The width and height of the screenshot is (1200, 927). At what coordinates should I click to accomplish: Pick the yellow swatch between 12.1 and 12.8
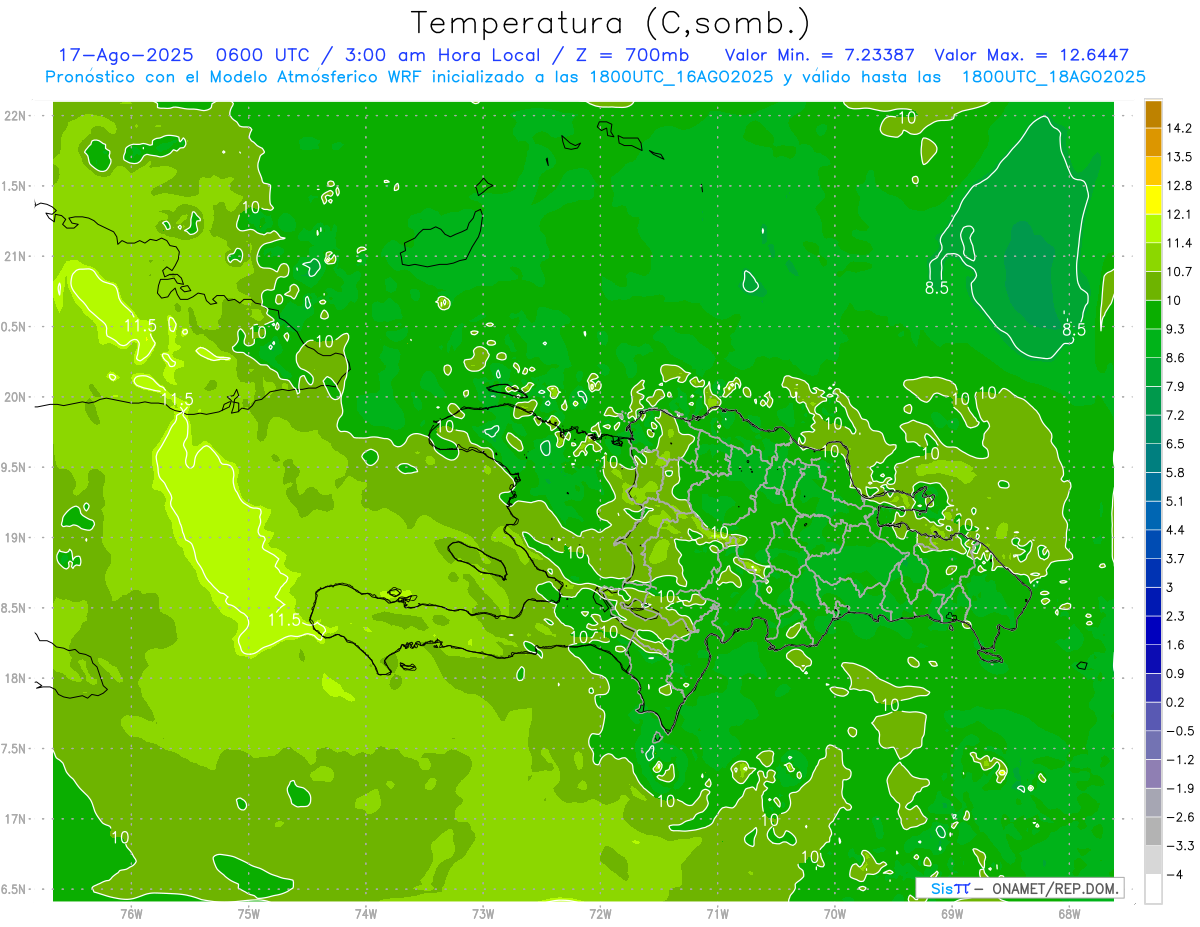click(x=1153, y=200)
